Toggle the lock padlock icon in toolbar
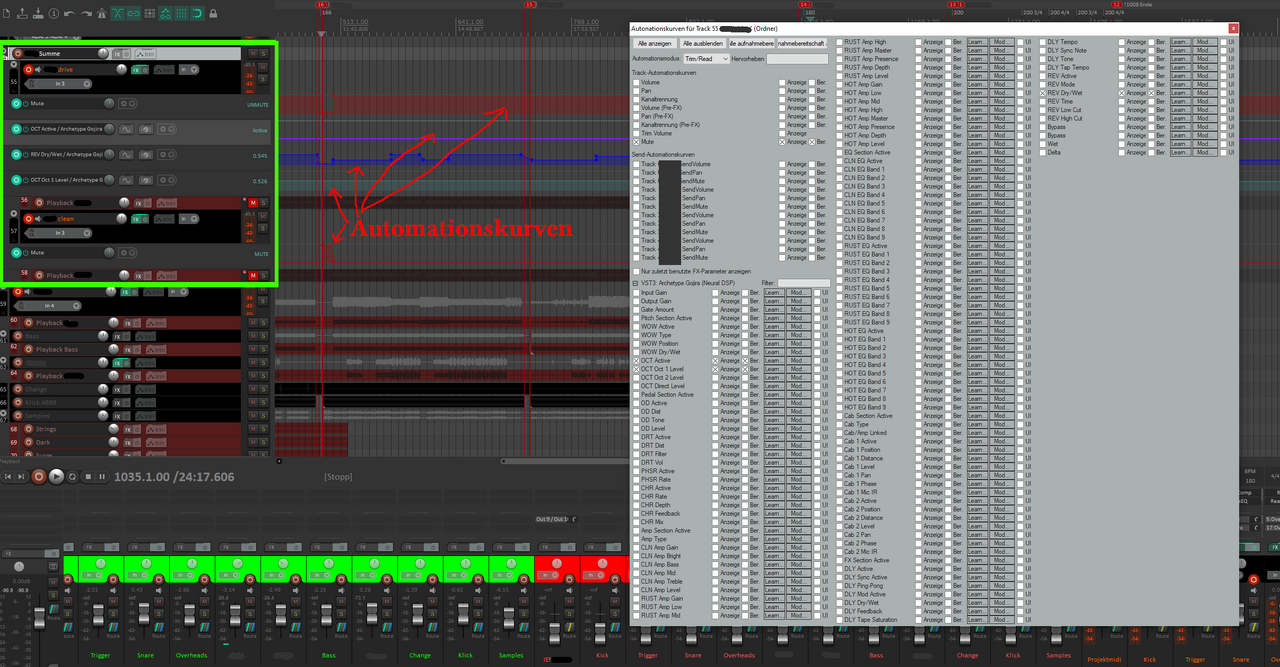Image resolution: width=1280 pixels, height=667 pixels. tap(213, 14)
